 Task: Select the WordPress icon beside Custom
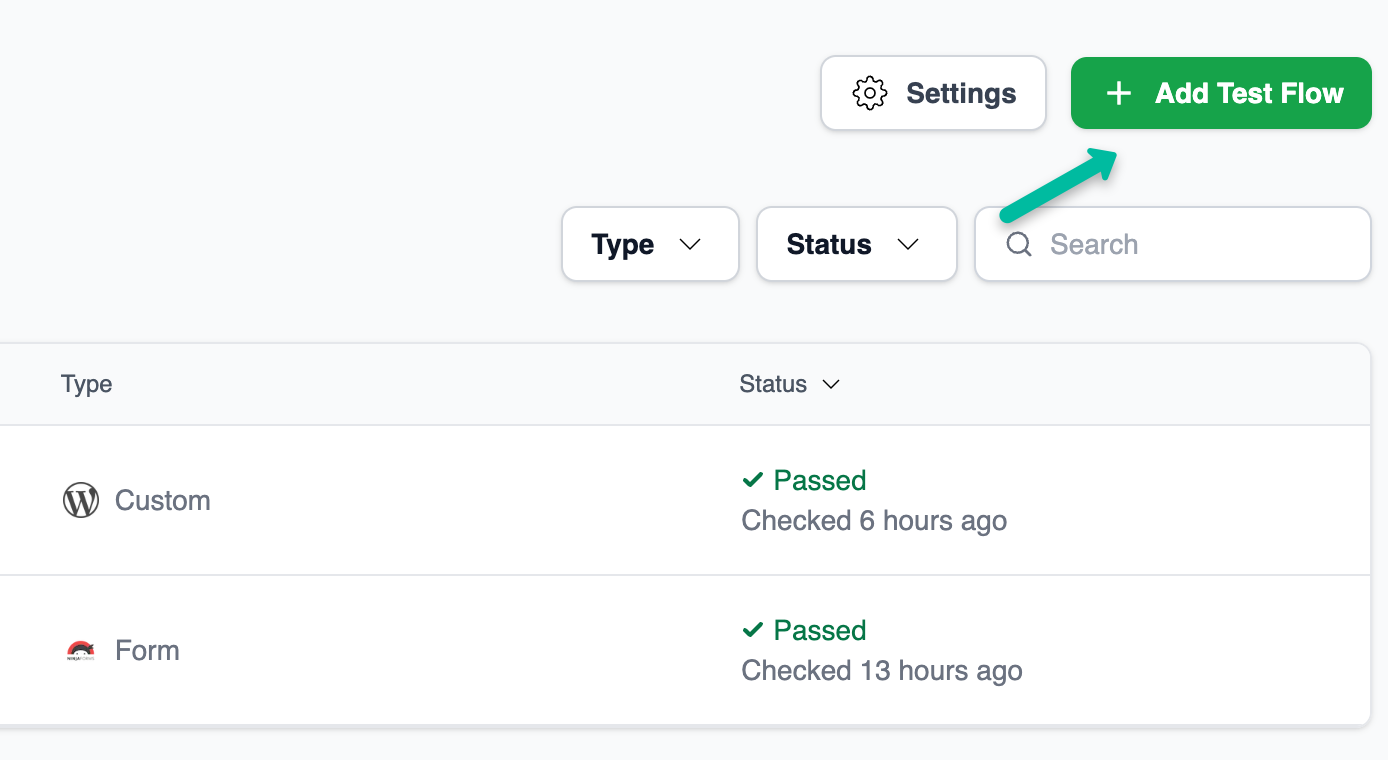click(80, 499)
